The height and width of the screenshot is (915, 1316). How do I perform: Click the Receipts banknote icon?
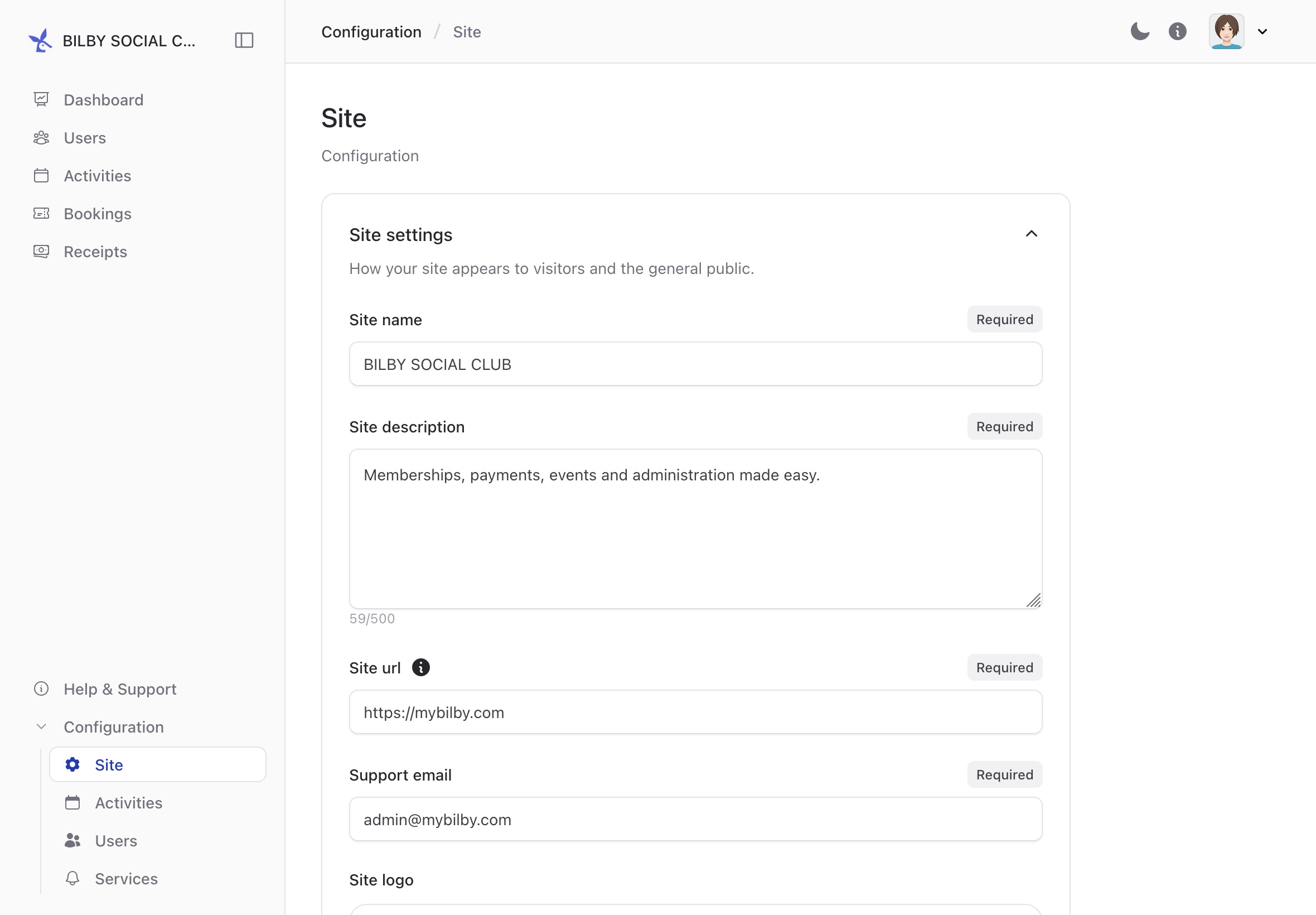click(x=41, y=251)
